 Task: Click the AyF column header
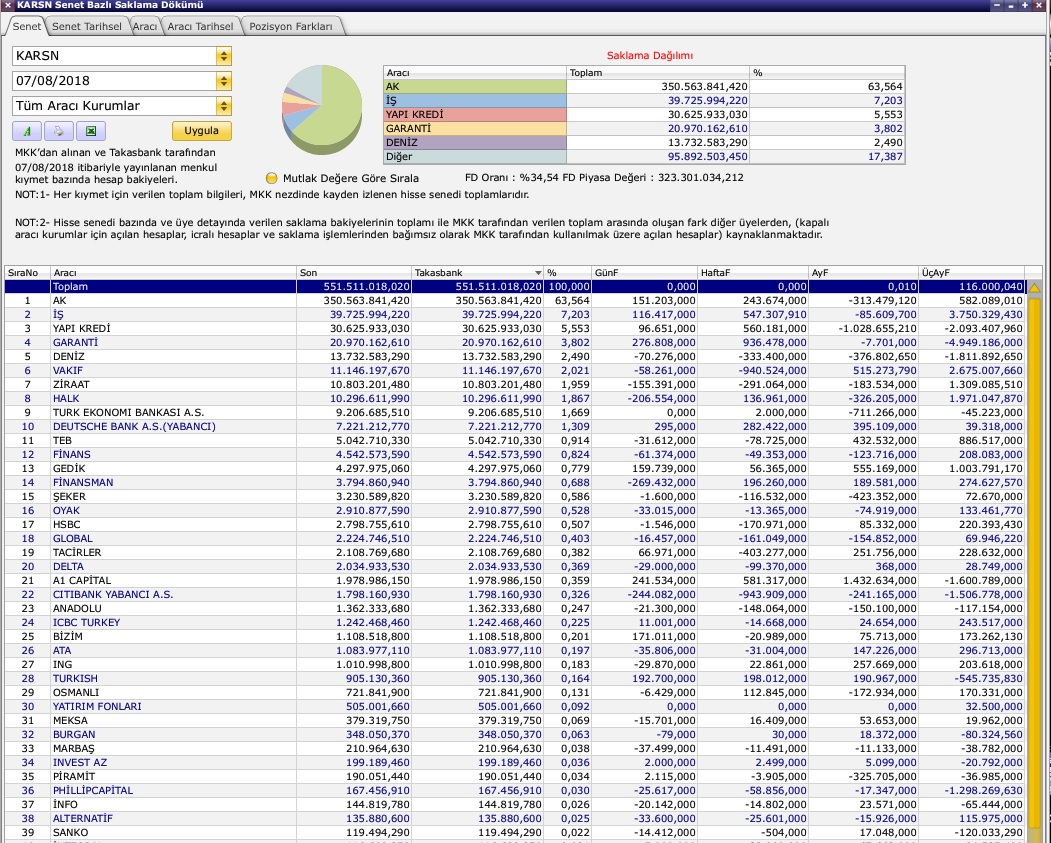[863, 273]
